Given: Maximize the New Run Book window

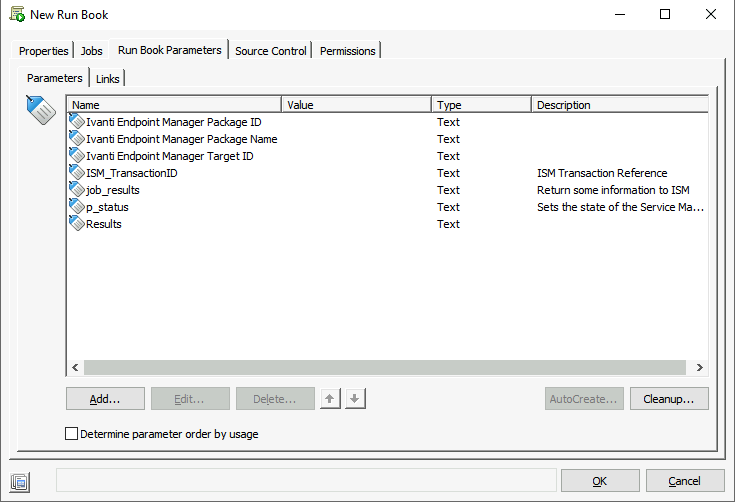Looking at the screenshot, I should pyautogui.click(x=665, y=14).
